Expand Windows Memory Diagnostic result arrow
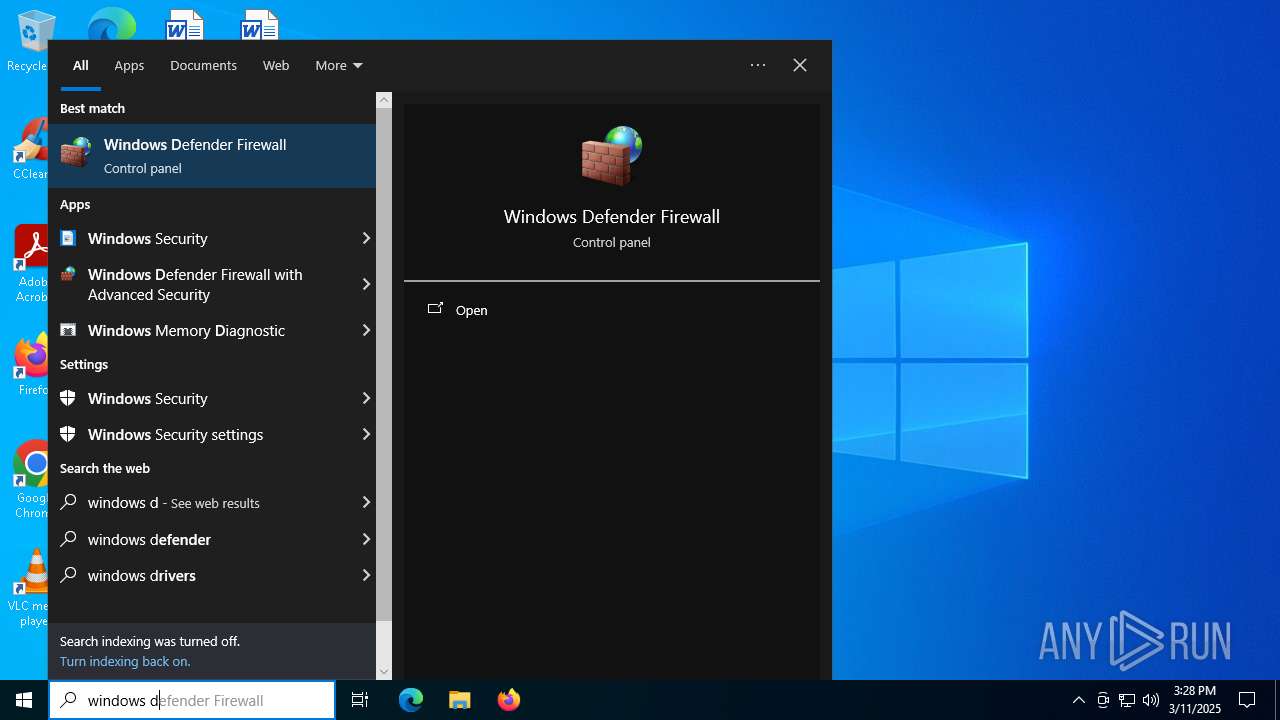 pyautogui.click(x=366, y=330)
